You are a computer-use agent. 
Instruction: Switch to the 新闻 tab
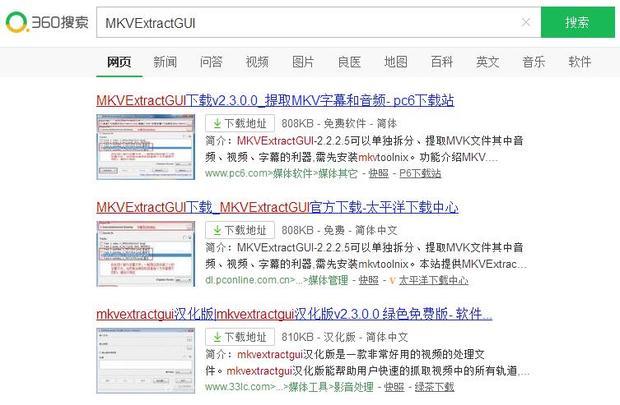(x=165, y=62)
